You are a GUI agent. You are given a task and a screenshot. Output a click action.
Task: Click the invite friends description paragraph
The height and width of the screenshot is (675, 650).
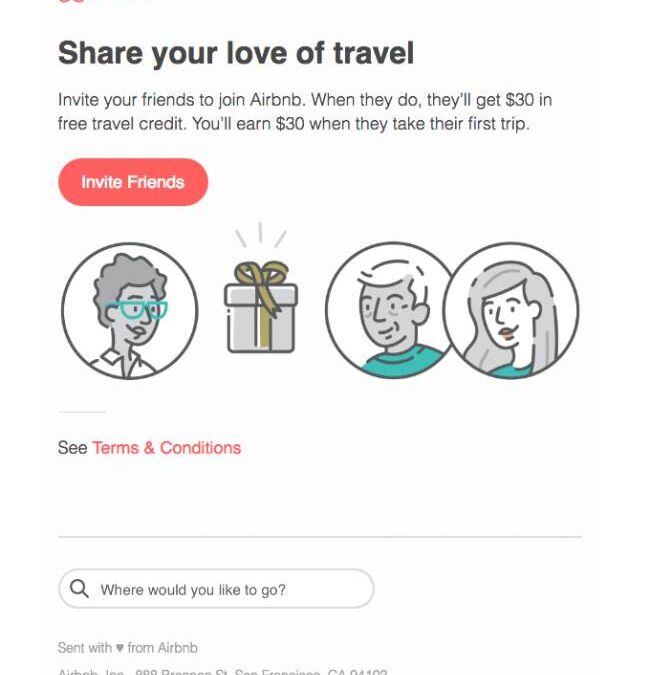point(305,111)
